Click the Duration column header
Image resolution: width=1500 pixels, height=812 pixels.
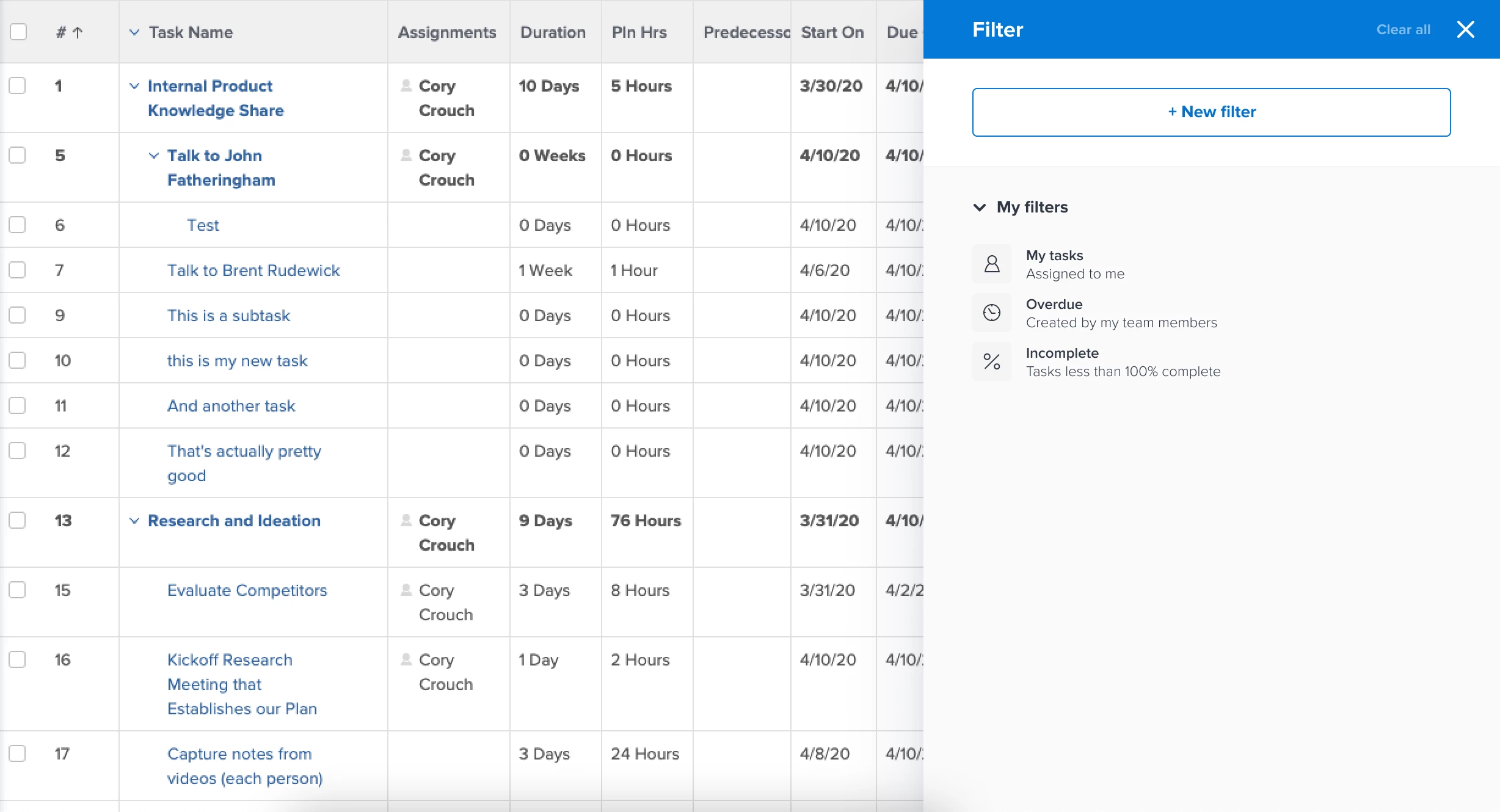click(553, 32)
